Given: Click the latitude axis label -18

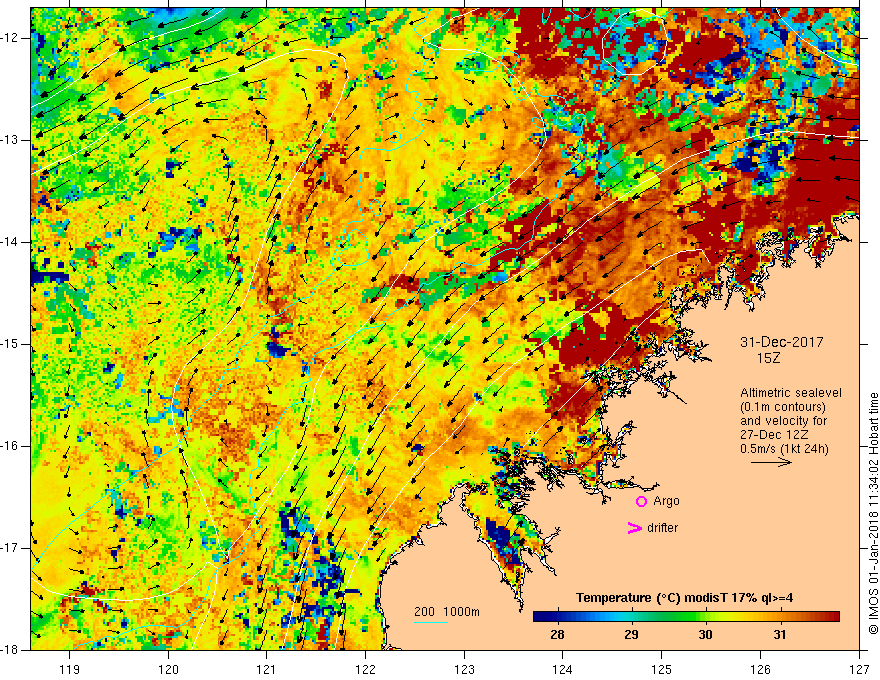Looking at the screenshot, I should (x=10, y=650).
